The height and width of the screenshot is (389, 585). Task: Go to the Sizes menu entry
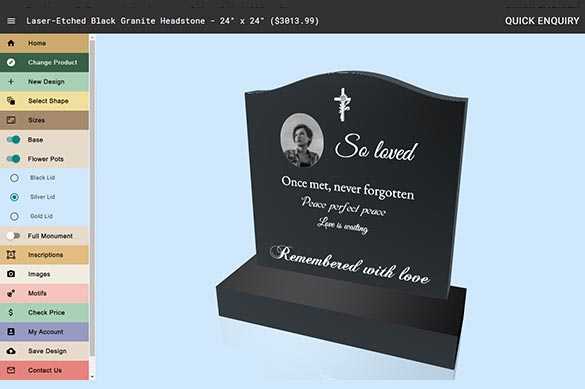tap(44, 120)
